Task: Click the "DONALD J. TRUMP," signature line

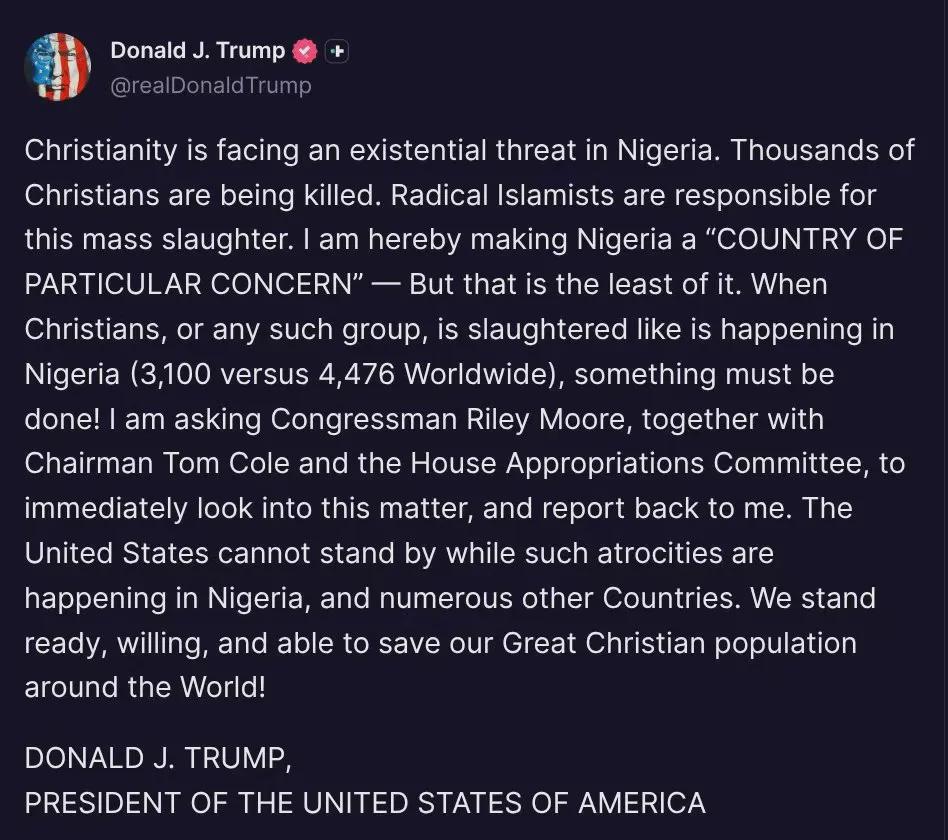Action: pos(158,757)
